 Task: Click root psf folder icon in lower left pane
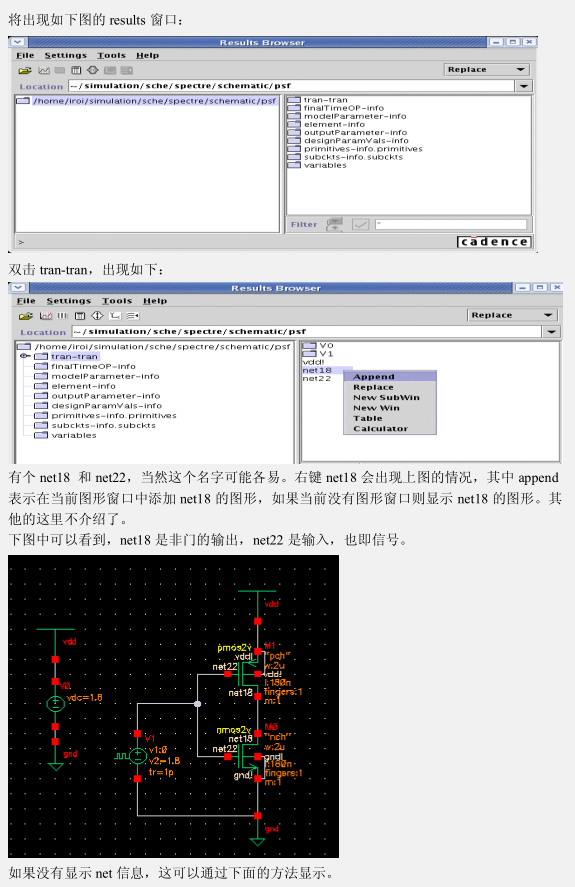[24, 347]
